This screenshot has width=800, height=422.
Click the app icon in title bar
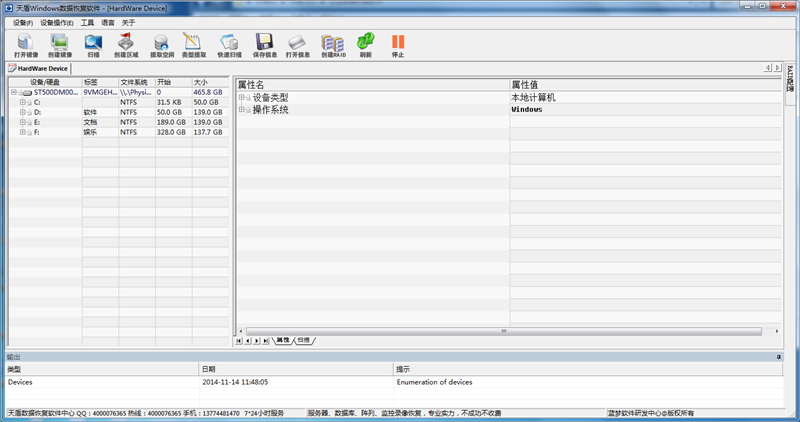(x=9, y=8)
